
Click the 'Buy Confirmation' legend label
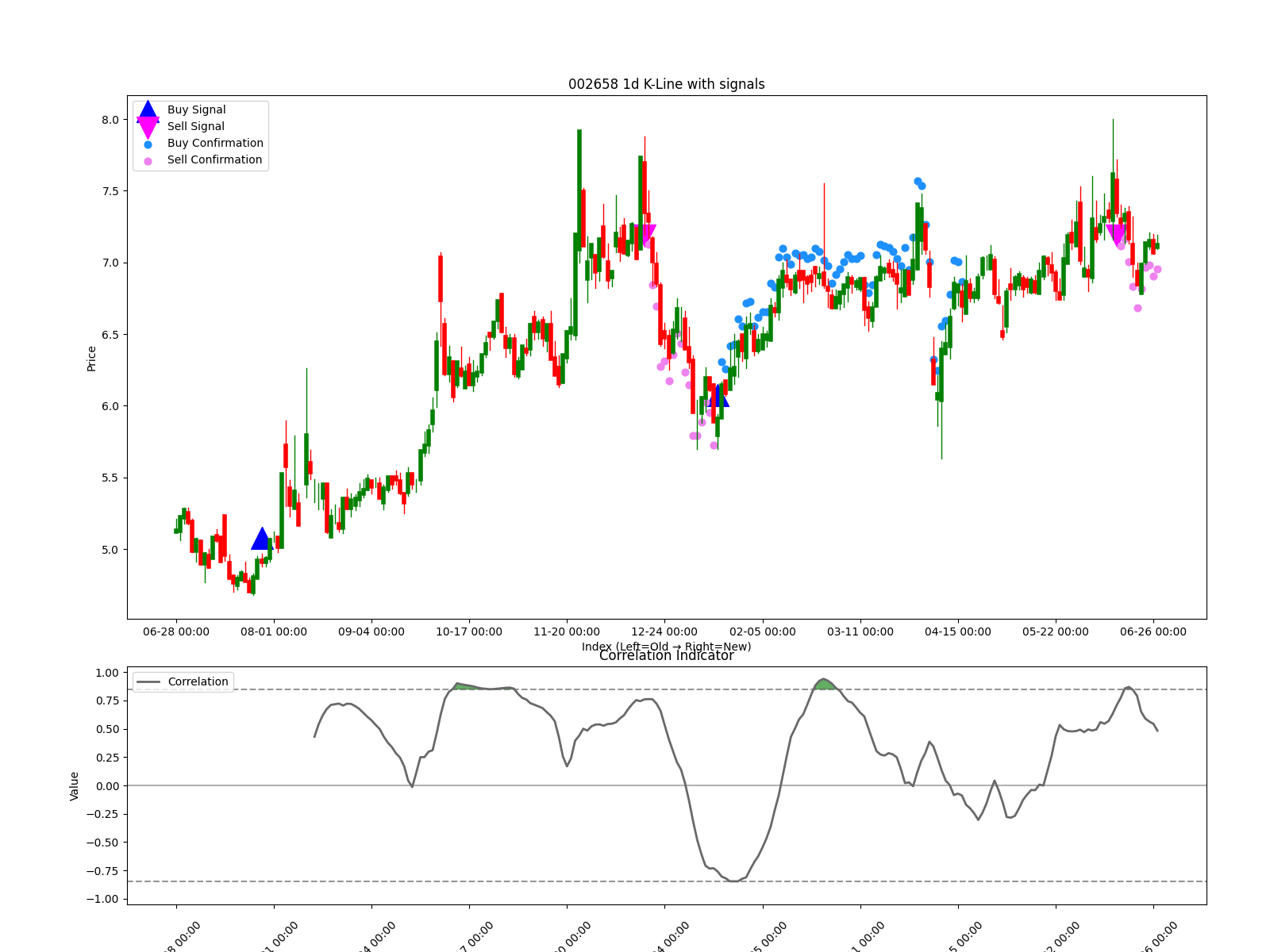tap(215, 143)
